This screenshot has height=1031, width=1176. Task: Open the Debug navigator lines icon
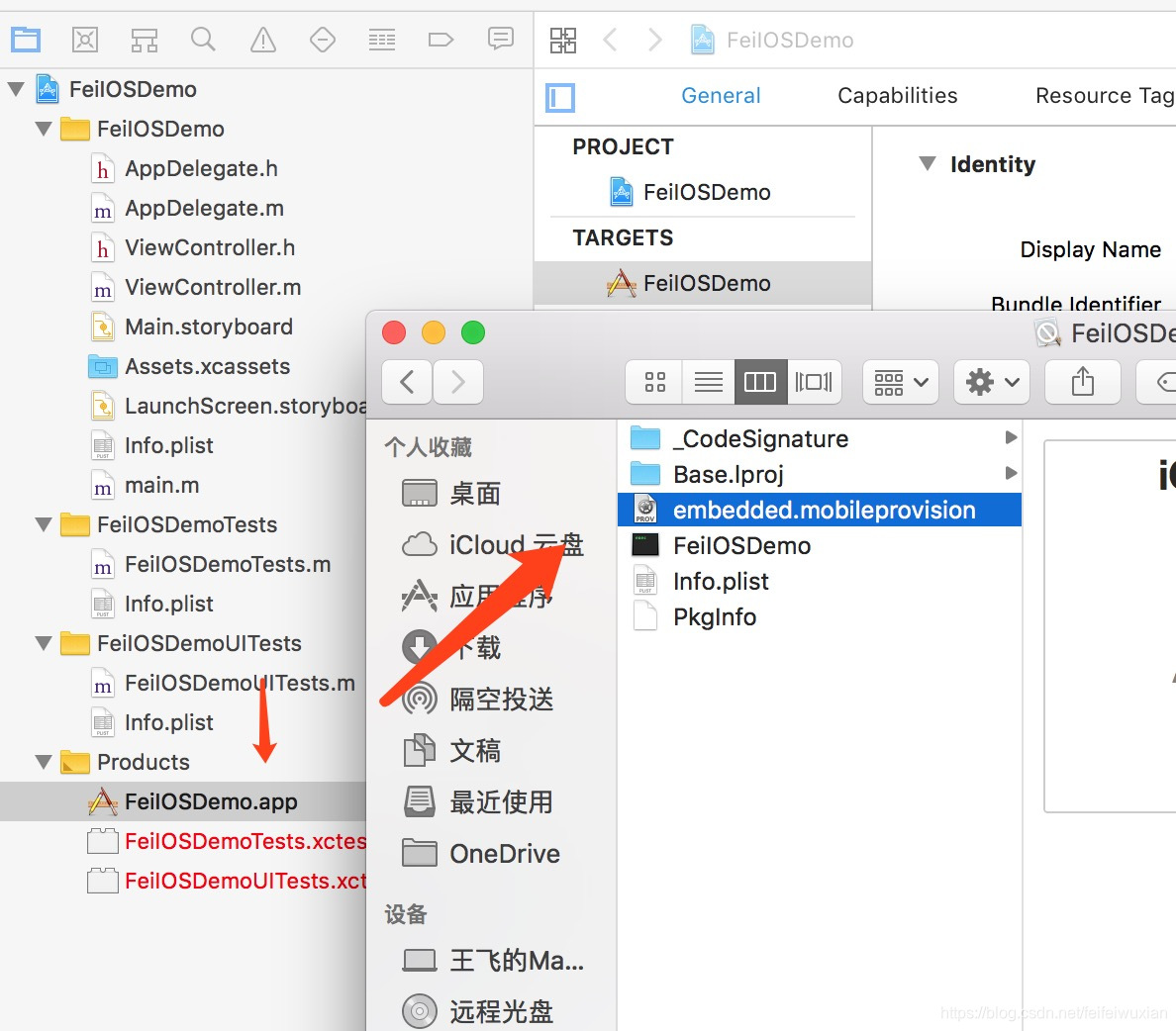[x=382, y=39]
